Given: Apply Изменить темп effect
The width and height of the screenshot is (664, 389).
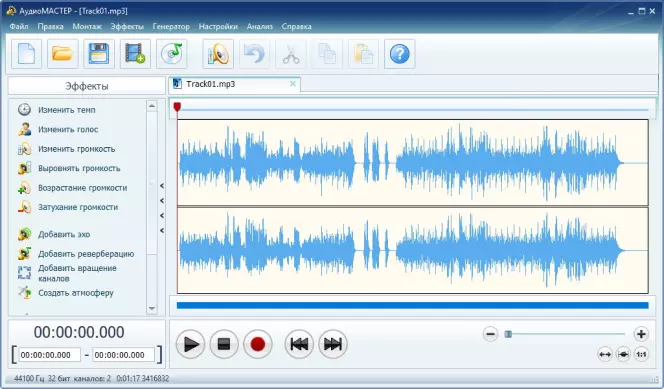Looking at the screenshot, I should coord(67,110).
